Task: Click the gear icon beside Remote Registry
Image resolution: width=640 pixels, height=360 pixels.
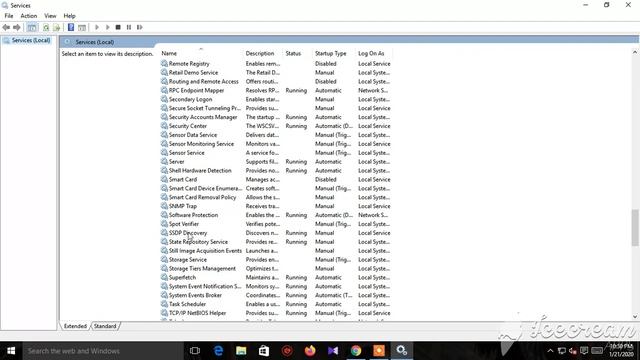Action: [164, 64]
